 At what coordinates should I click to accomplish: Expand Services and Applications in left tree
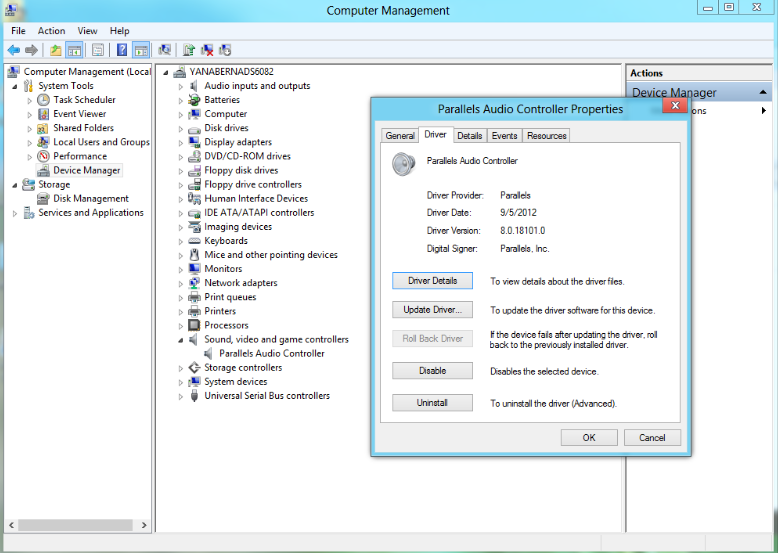click(15, 213)
